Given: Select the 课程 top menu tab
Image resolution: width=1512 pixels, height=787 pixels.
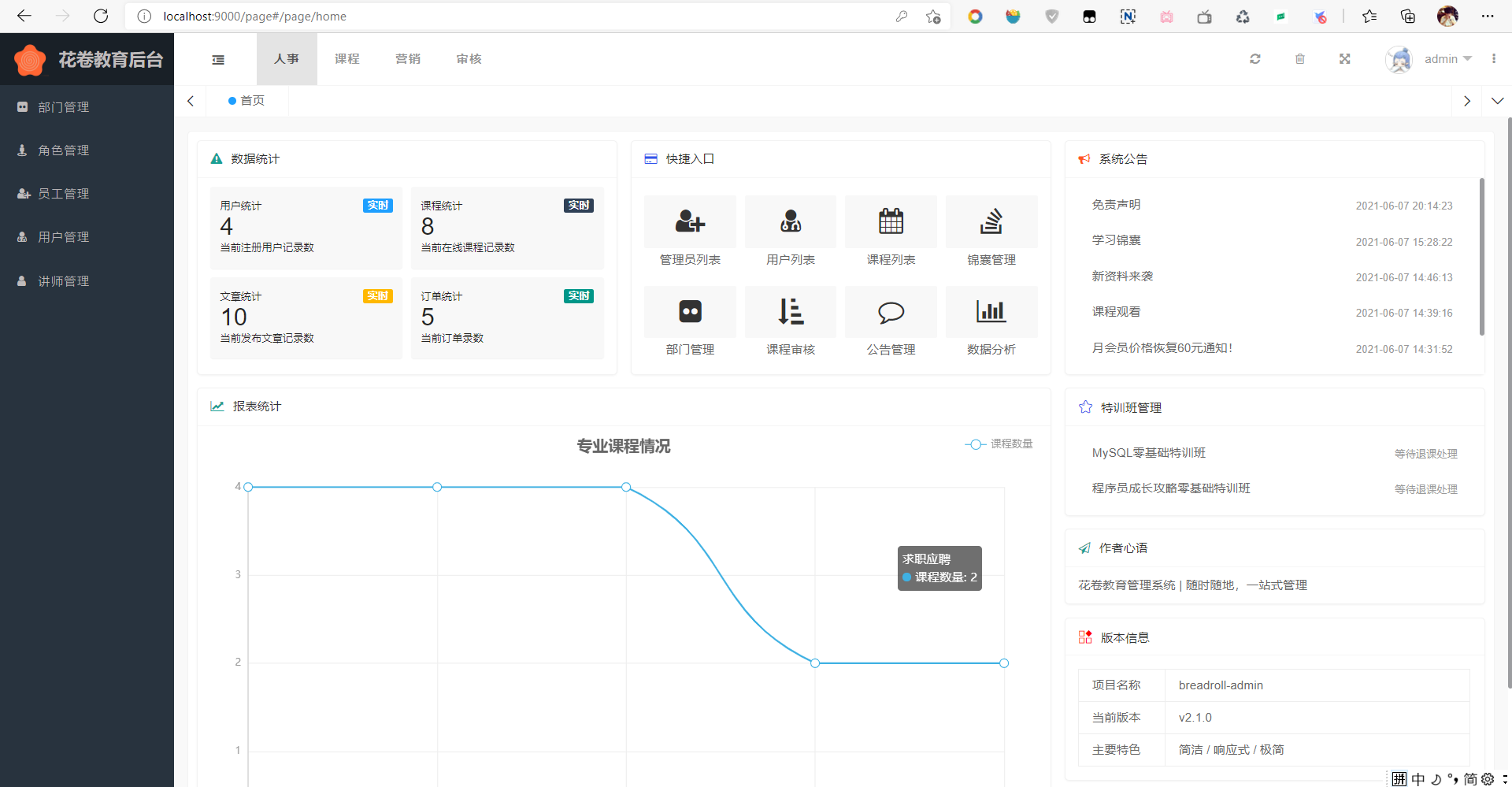Looking at the screenshot, I should [x=347, y=59].
